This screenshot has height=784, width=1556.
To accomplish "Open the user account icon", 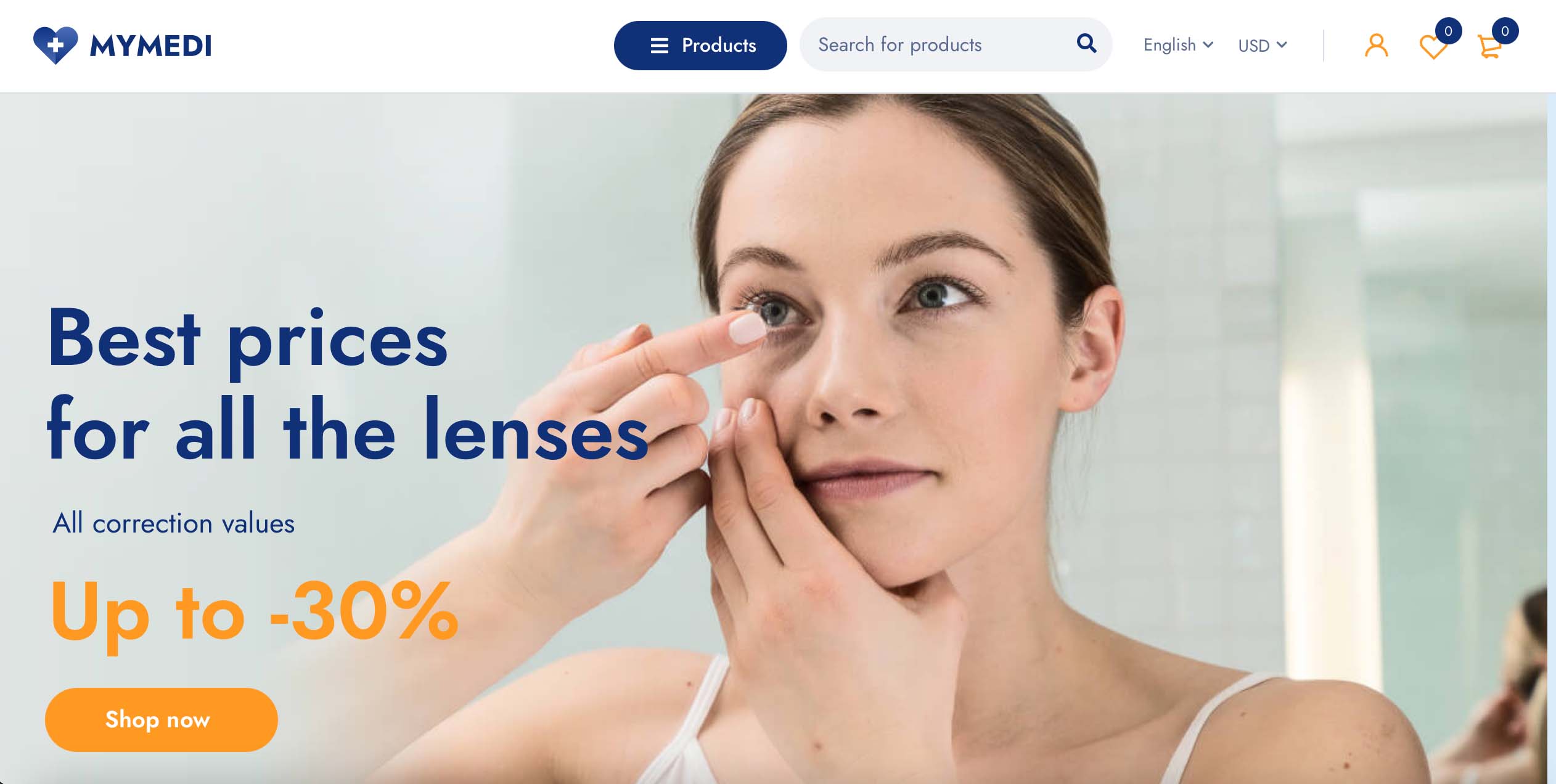I will (x=1376, y=46).
